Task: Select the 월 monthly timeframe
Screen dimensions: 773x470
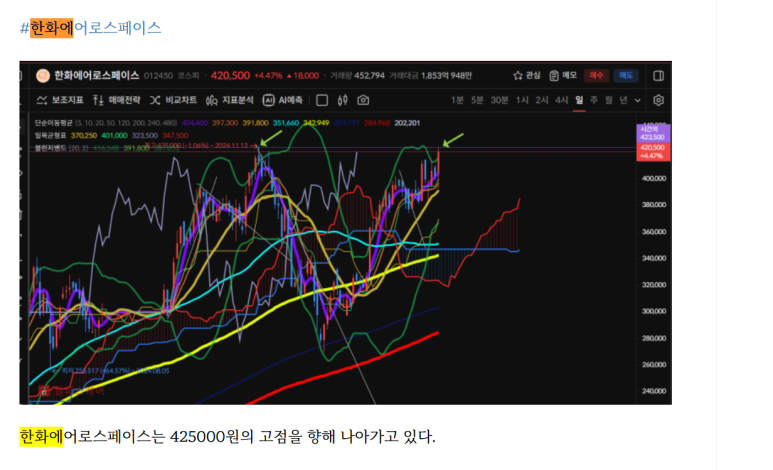Action: (x=609, y=100)
